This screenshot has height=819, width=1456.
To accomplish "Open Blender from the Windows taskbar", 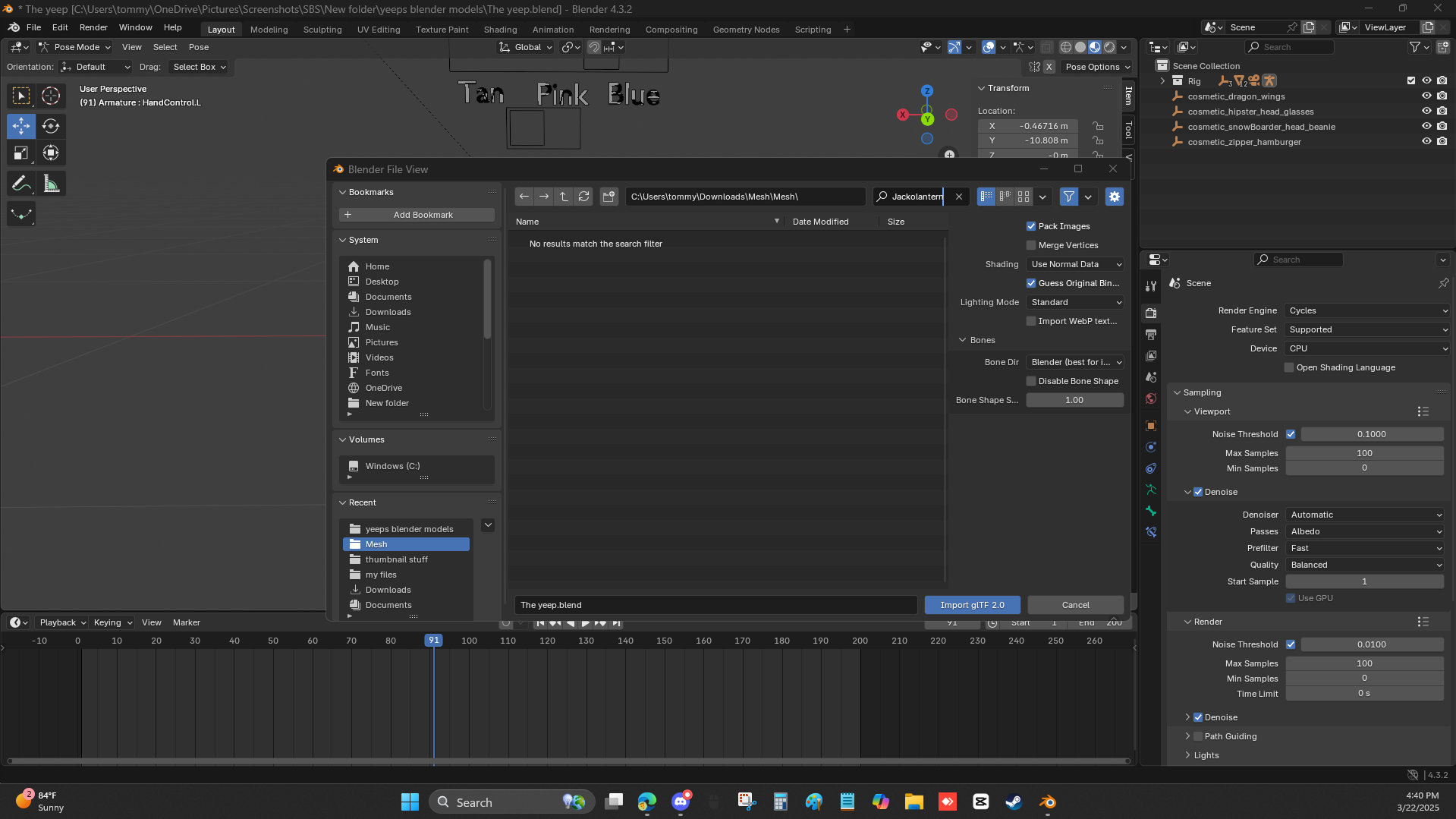I will coord(1048,802).
